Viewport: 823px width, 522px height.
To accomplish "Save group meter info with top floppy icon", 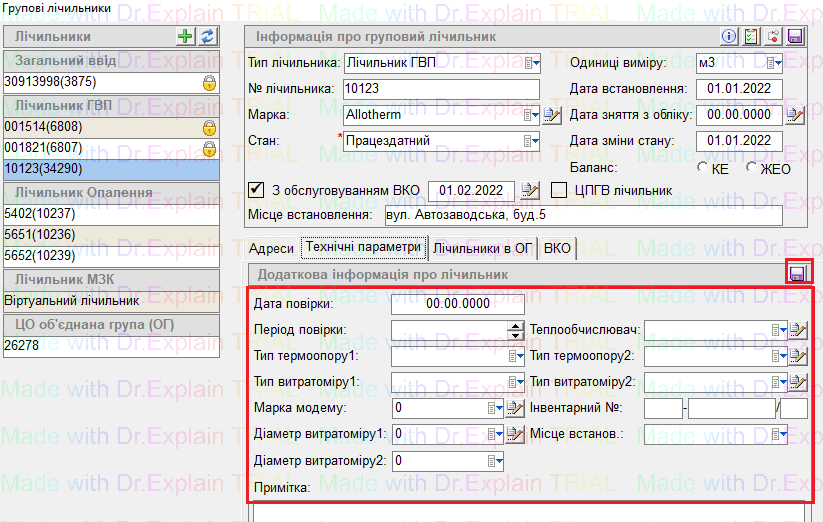I will point(795,37).
